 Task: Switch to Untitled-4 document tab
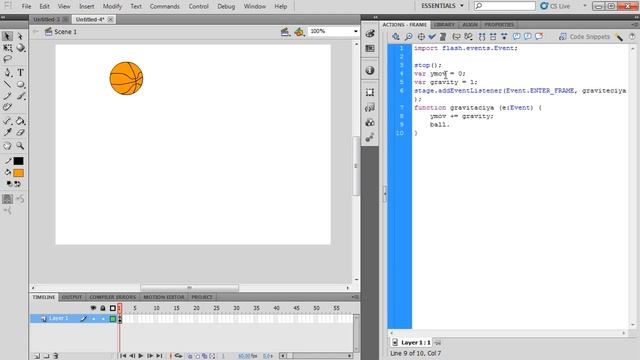[x=90, y=19]
